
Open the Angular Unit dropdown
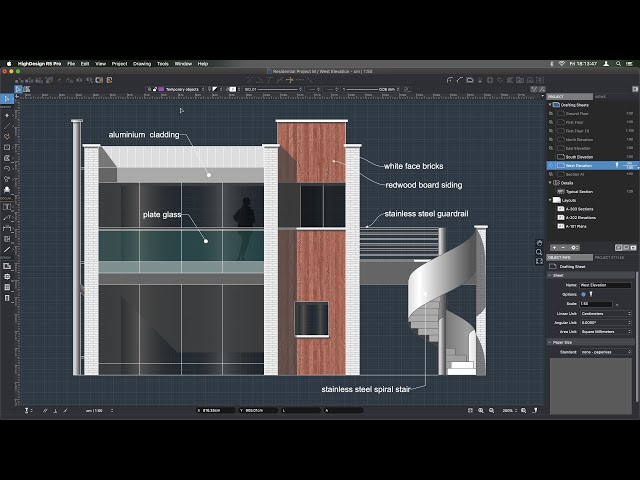point(606,322)
